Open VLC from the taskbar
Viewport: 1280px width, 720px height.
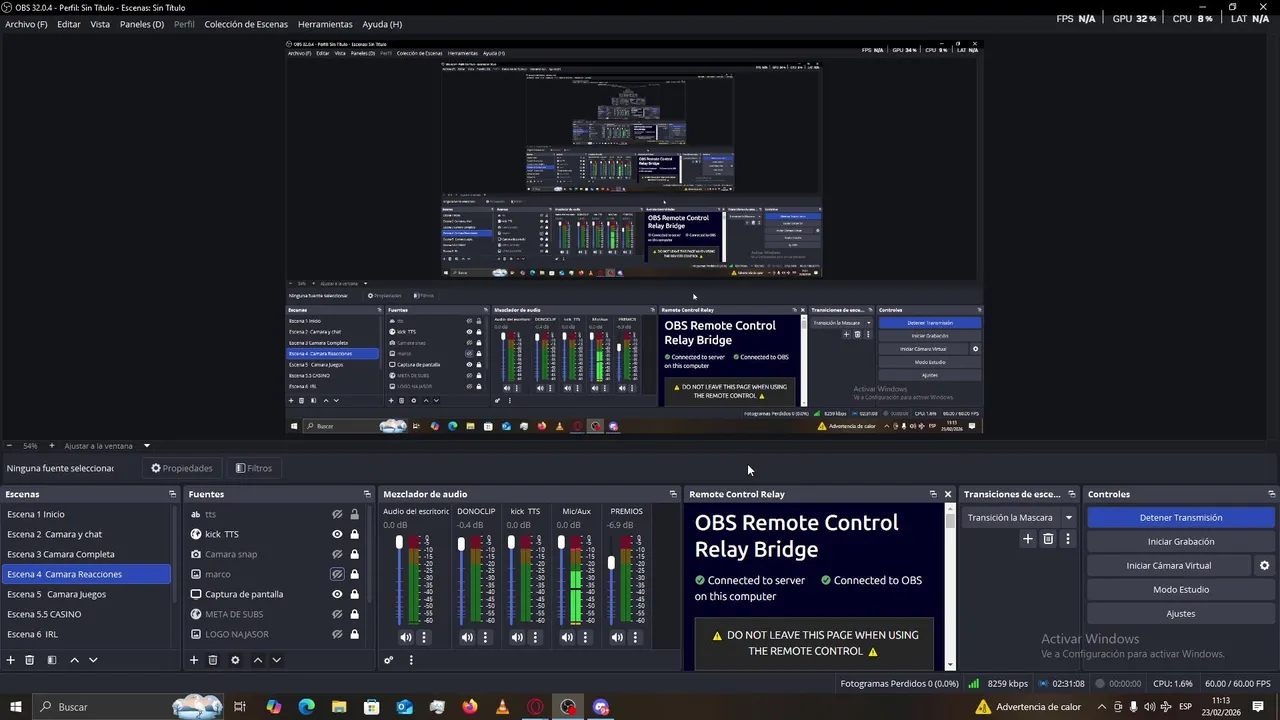(502, 707)
